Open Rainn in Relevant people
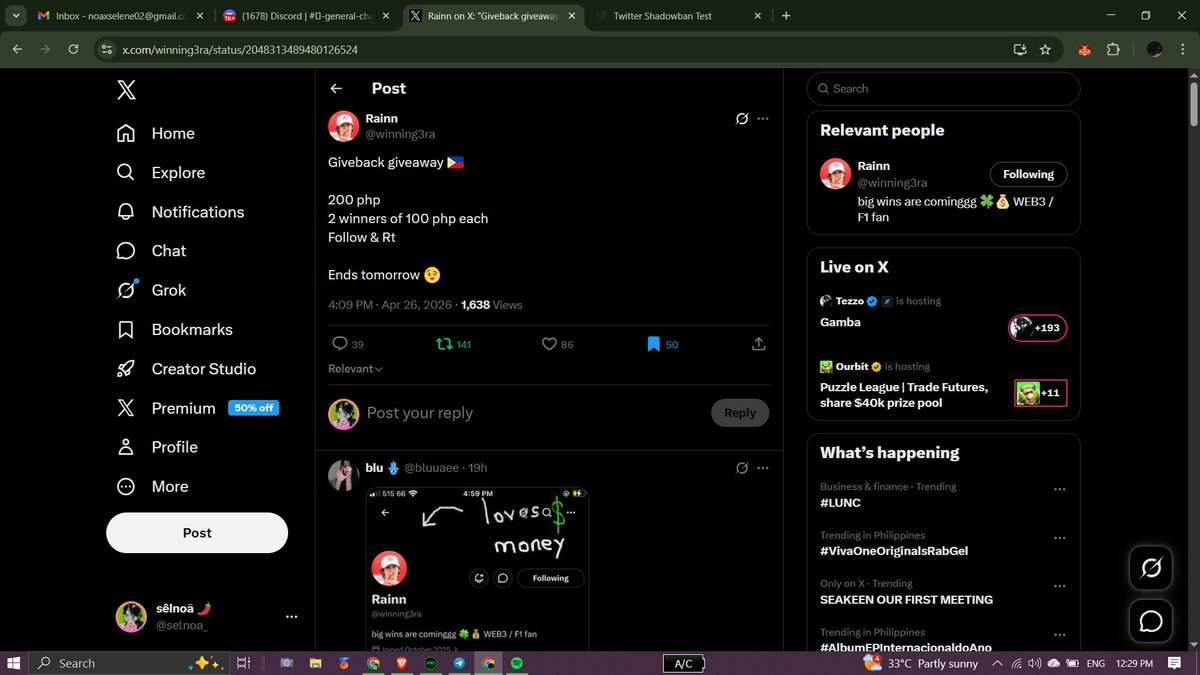This screenshot has height=675, width=1200. point(874,166)
